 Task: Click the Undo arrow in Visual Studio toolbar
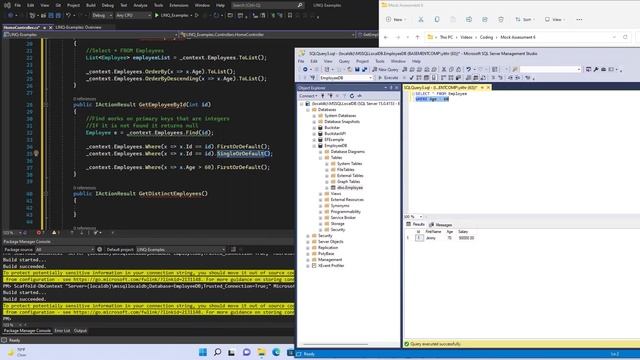pyautogui.click(x=68, y=16)
